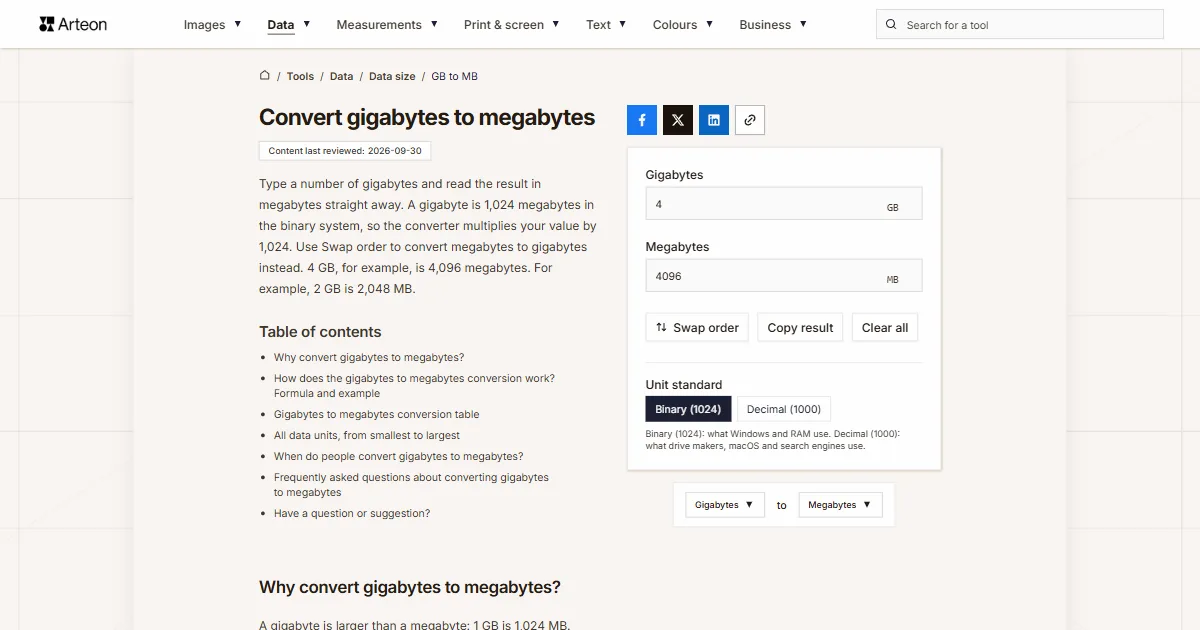Open the Megabytes target unit dropdown
This screenshot has width=1200, height=630.
coord(840,505)
